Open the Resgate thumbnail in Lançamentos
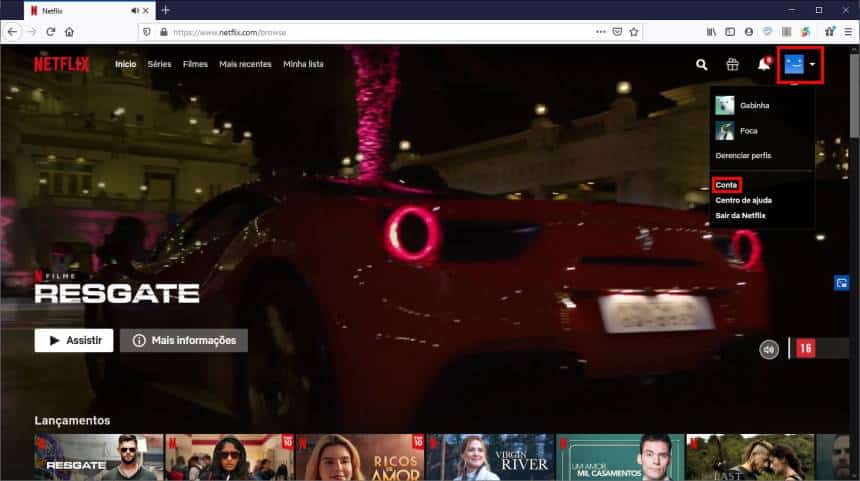Screen dimensions: 860x481 tap(99, 457)
